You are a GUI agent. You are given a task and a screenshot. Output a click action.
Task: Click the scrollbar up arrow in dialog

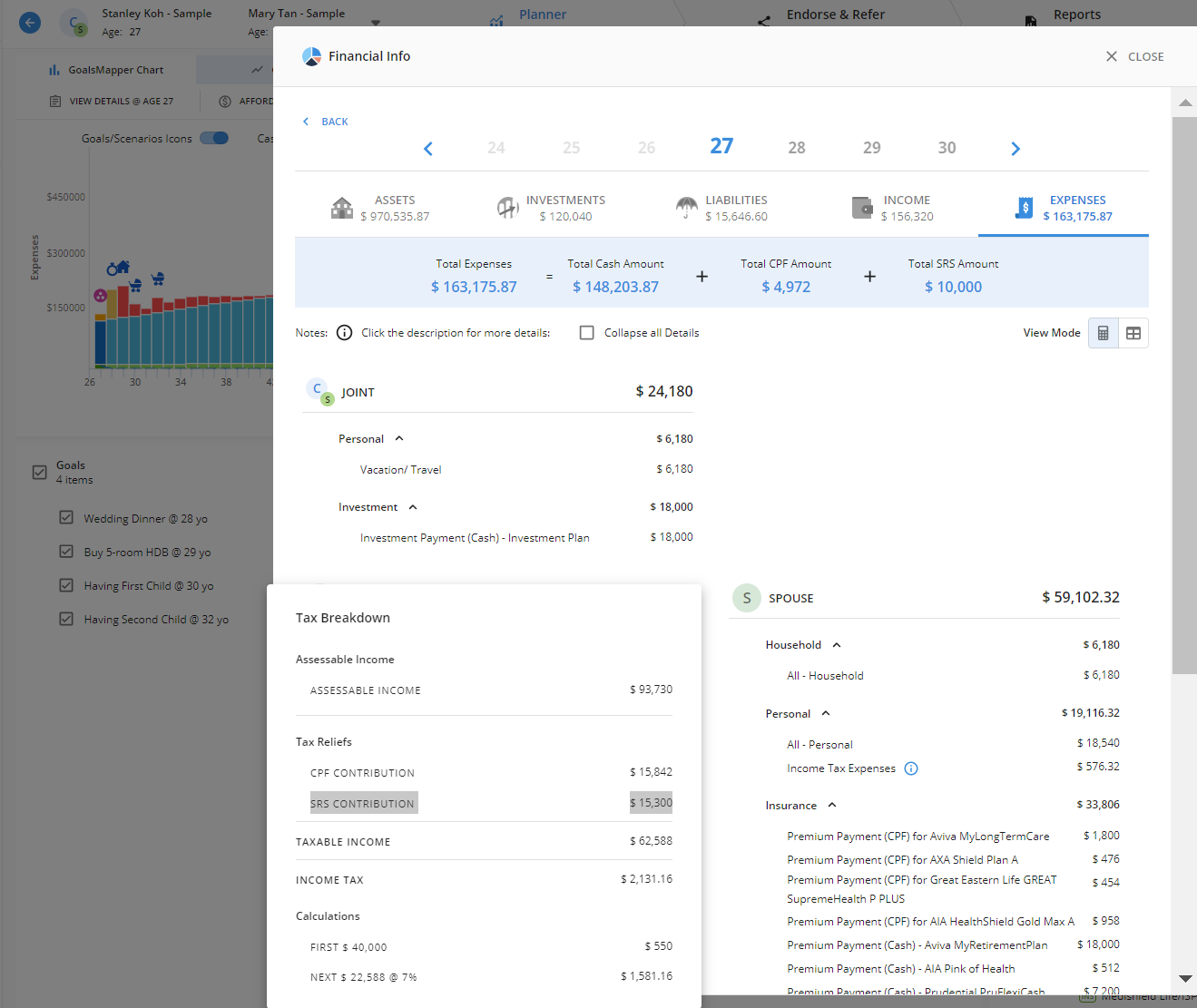tap(1184, 103)
